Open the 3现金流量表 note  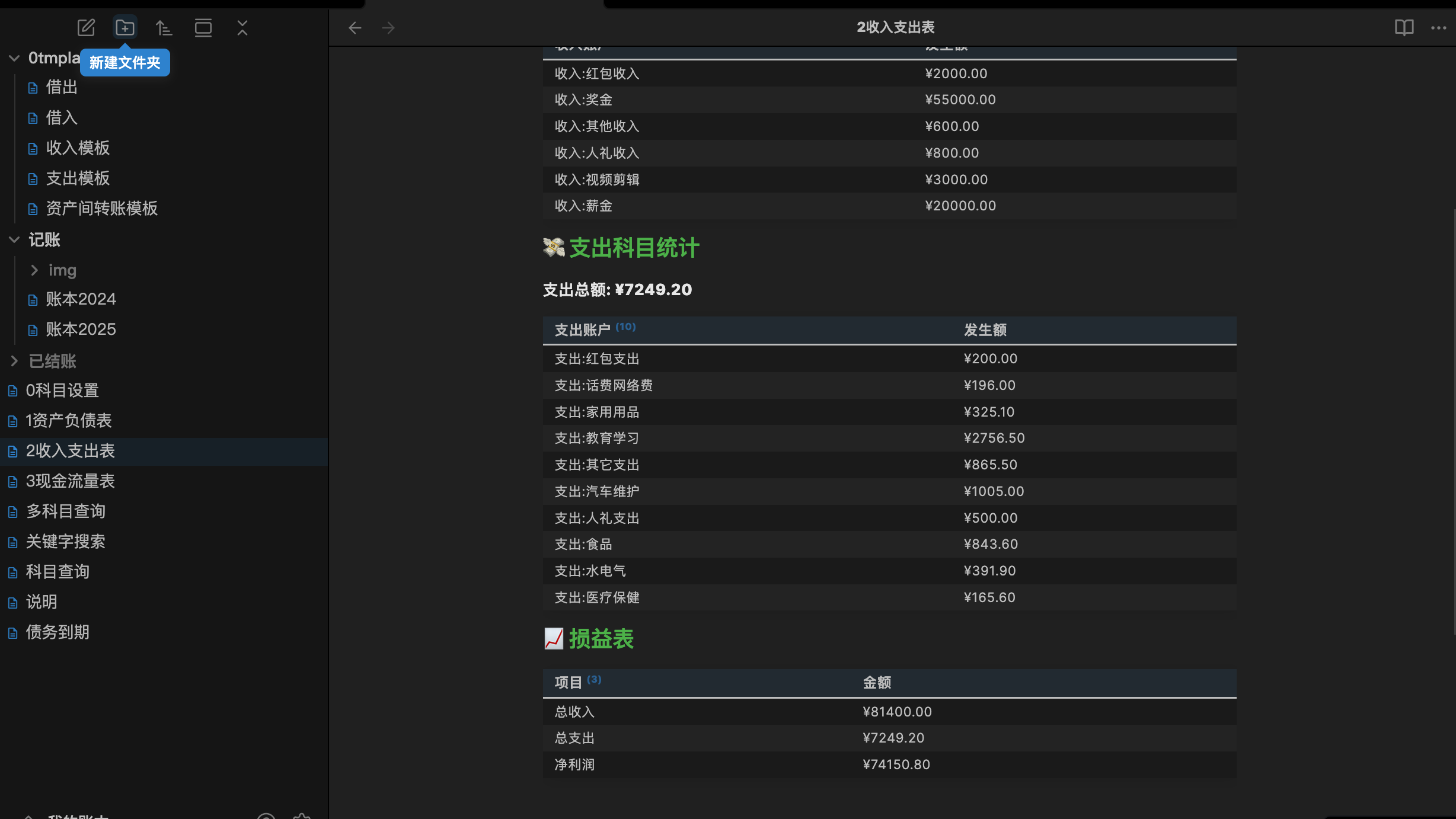[x=70, y=481]
